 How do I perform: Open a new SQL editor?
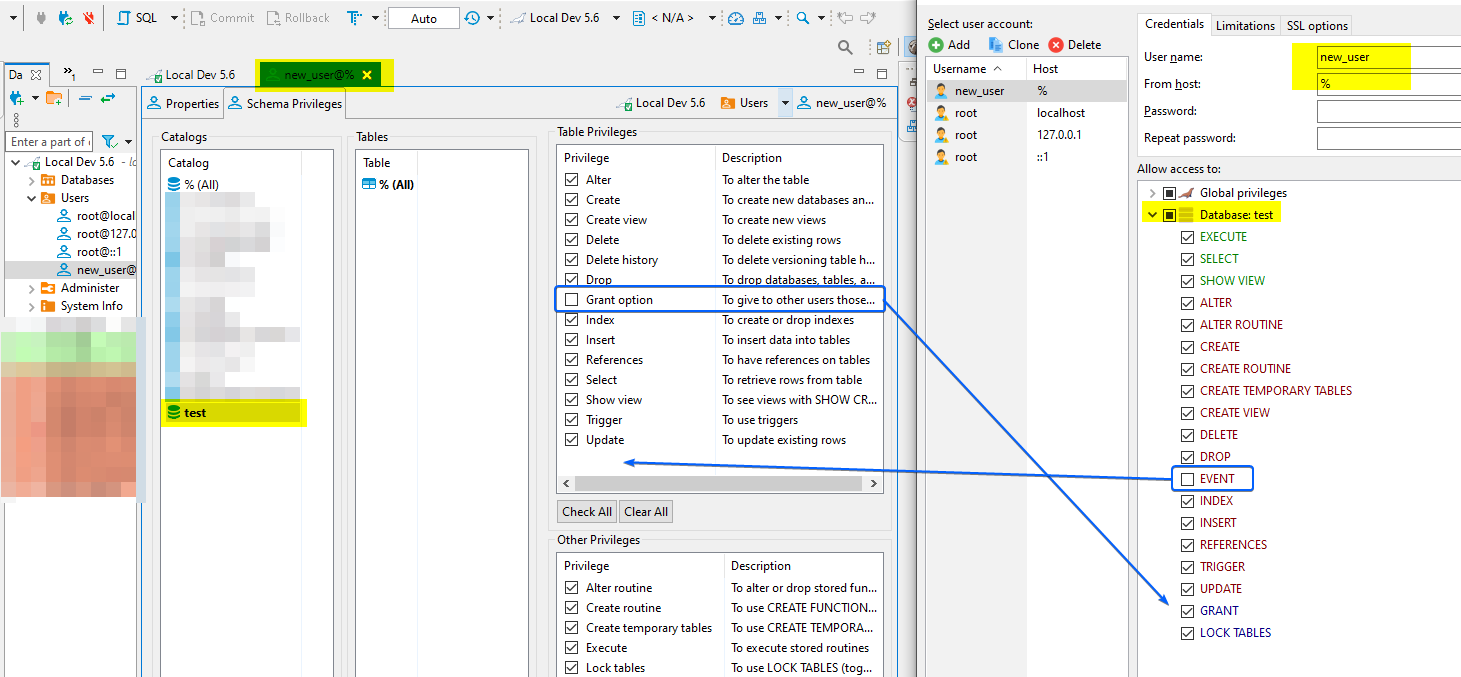[x=136, y=18]
